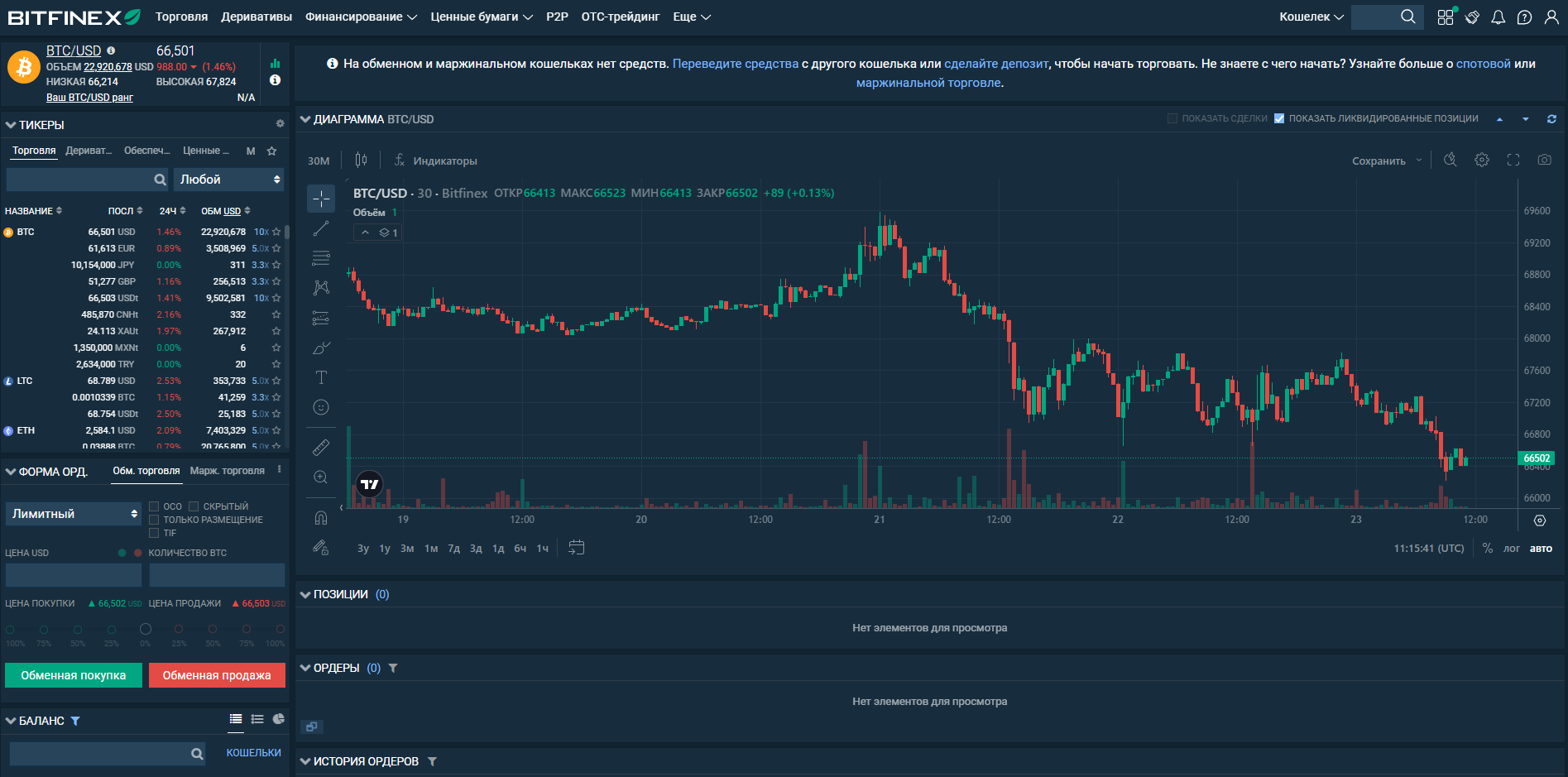Toggle magnet mode for drawings
Screen dimensions: 1568x777
[321, 518]
